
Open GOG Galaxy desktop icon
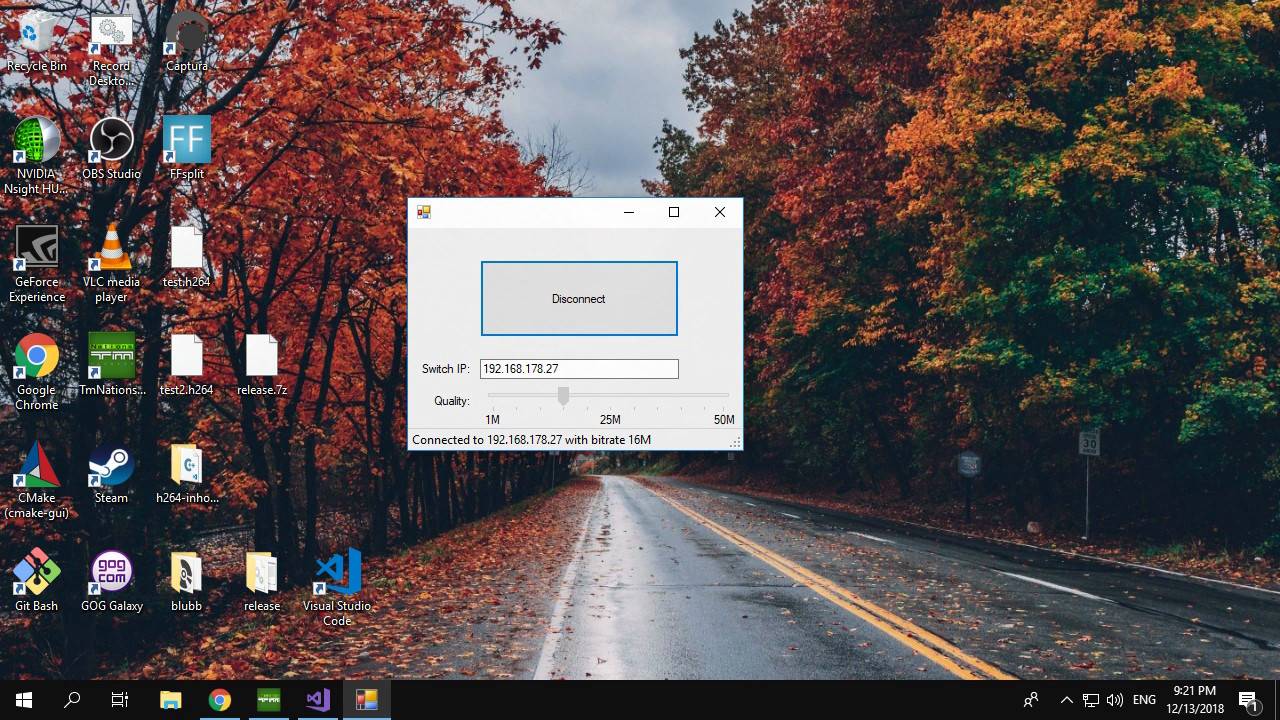tap(111, 576)
